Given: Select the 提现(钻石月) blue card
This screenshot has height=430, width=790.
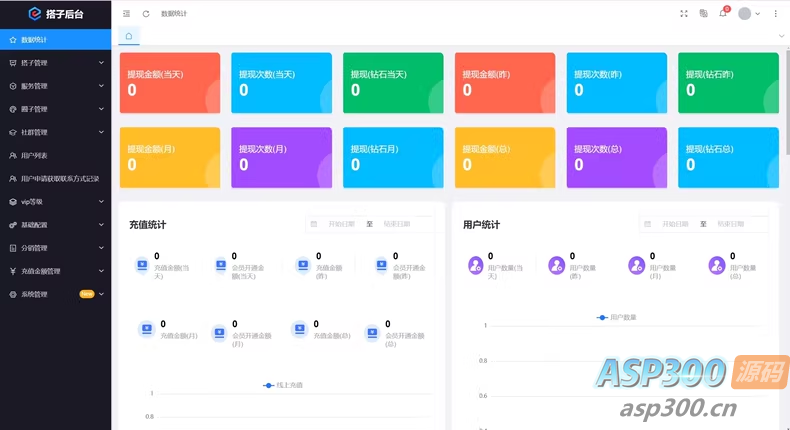Looking at the screenshot, I should point(393,158).
